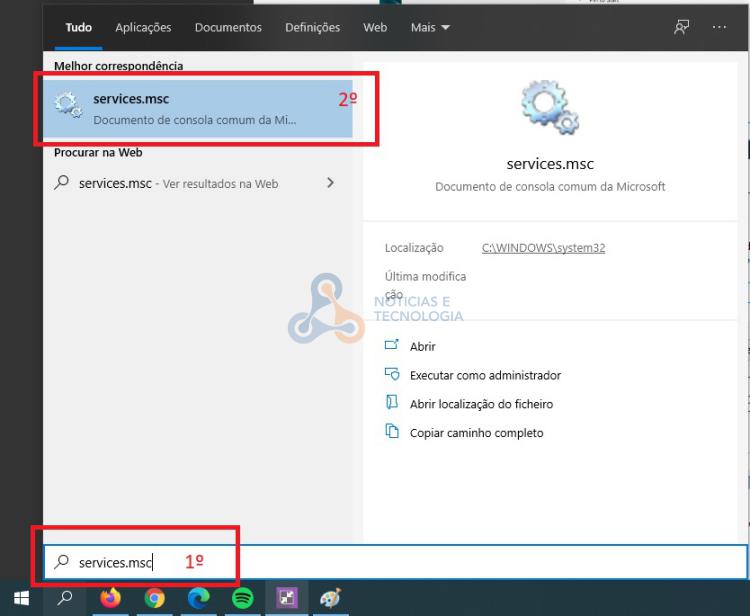Click web search magnifier icon in results
The height and width of the screenshot is (616, 750).
click(62, 182)
